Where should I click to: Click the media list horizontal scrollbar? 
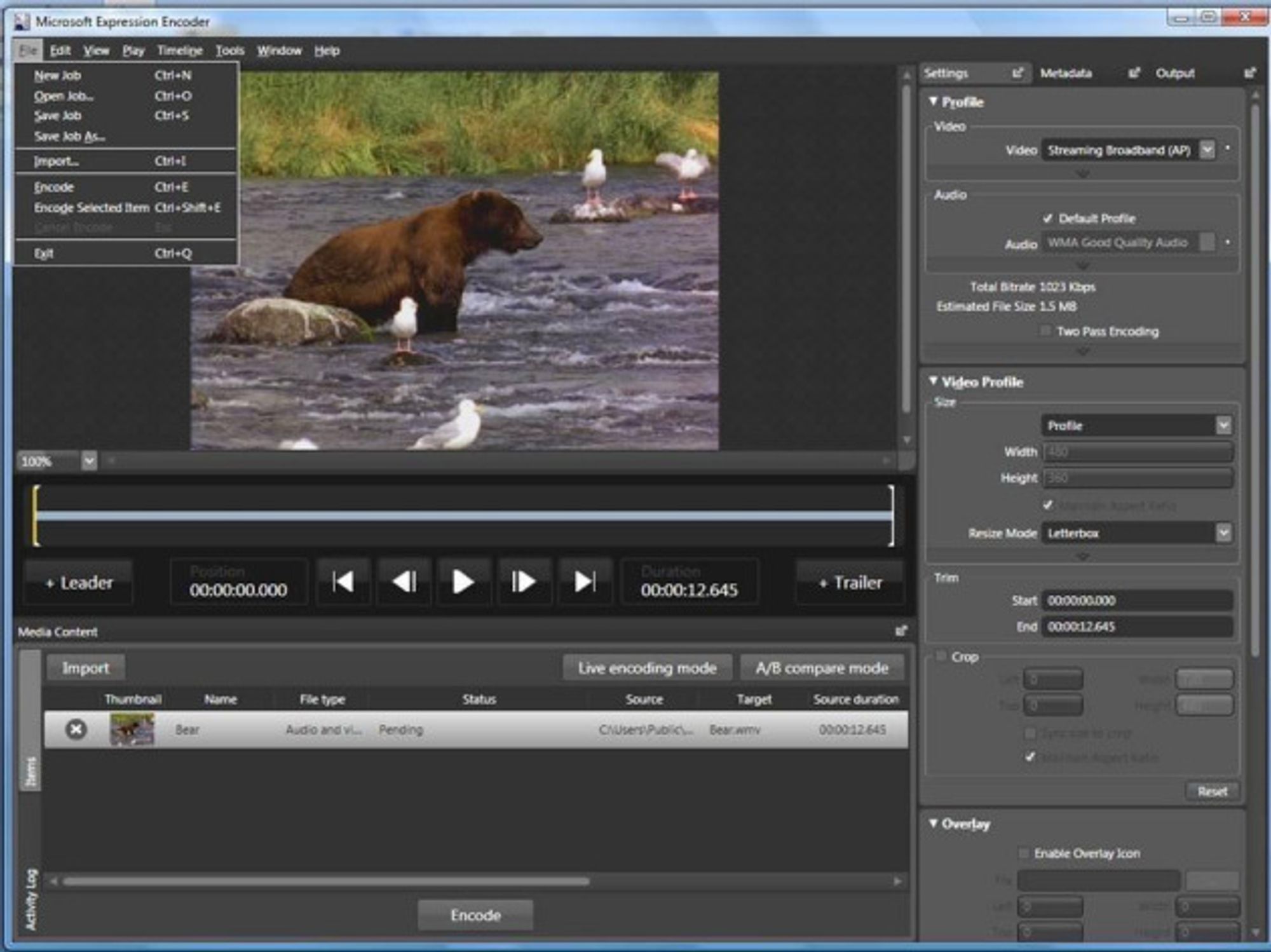coord(325,881)
